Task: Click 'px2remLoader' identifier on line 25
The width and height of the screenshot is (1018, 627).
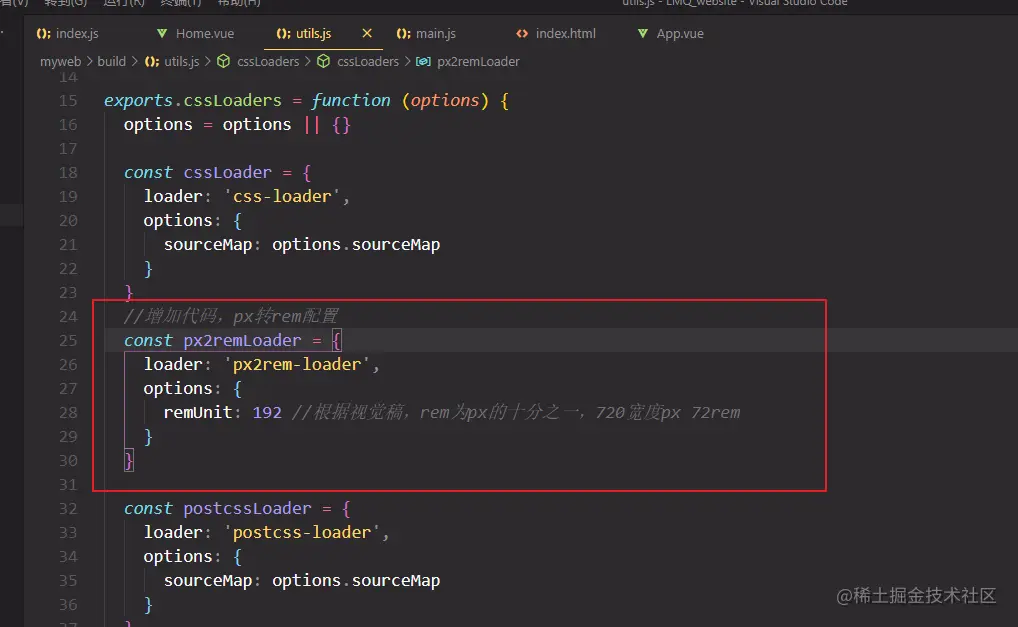Action: (242, 341)
